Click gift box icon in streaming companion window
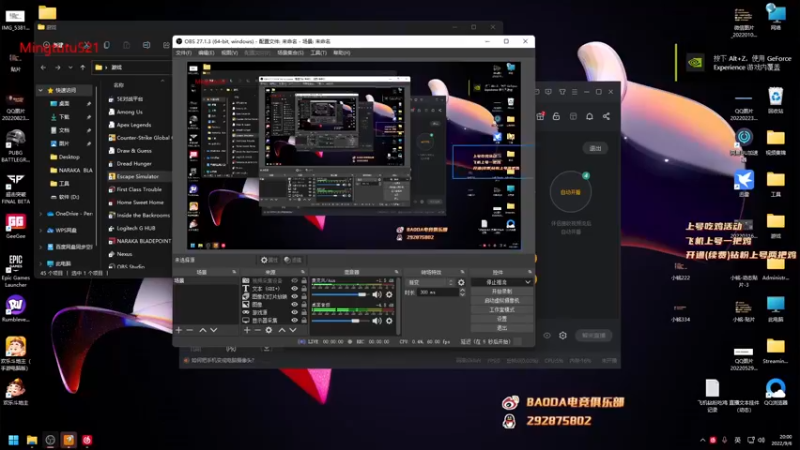This screenshot has height=450, width=800. (x=540, y=116)
